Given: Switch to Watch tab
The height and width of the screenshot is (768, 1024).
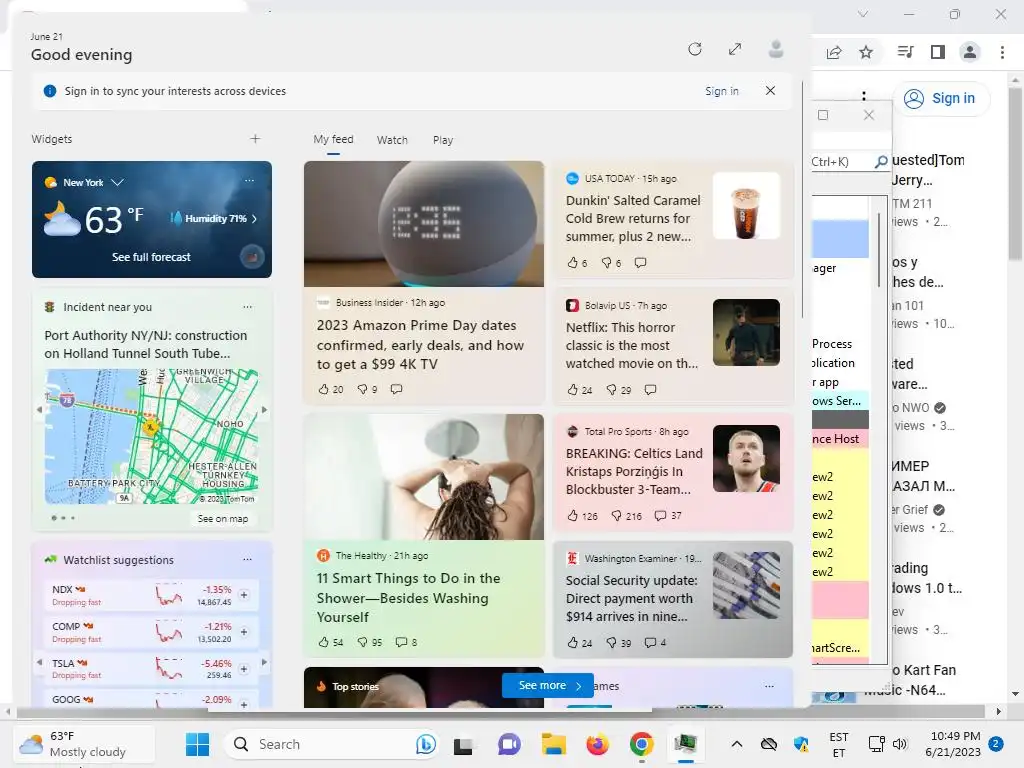Looking at the screenshot, I should coord(392,140).
